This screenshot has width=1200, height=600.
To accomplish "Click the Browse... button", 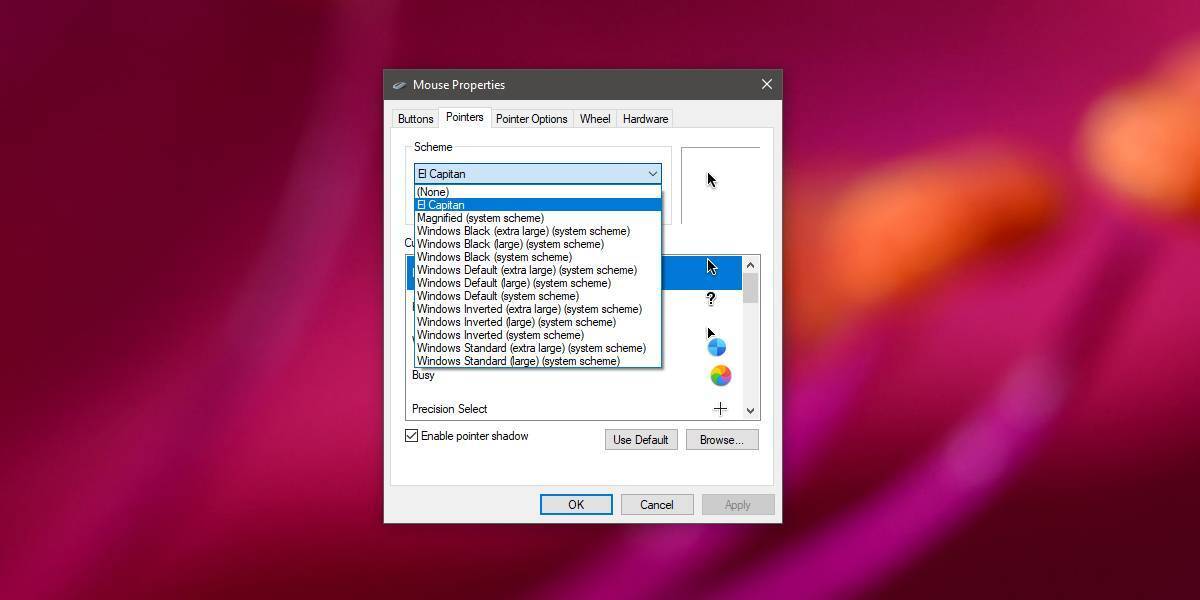I will click(722, 440).
